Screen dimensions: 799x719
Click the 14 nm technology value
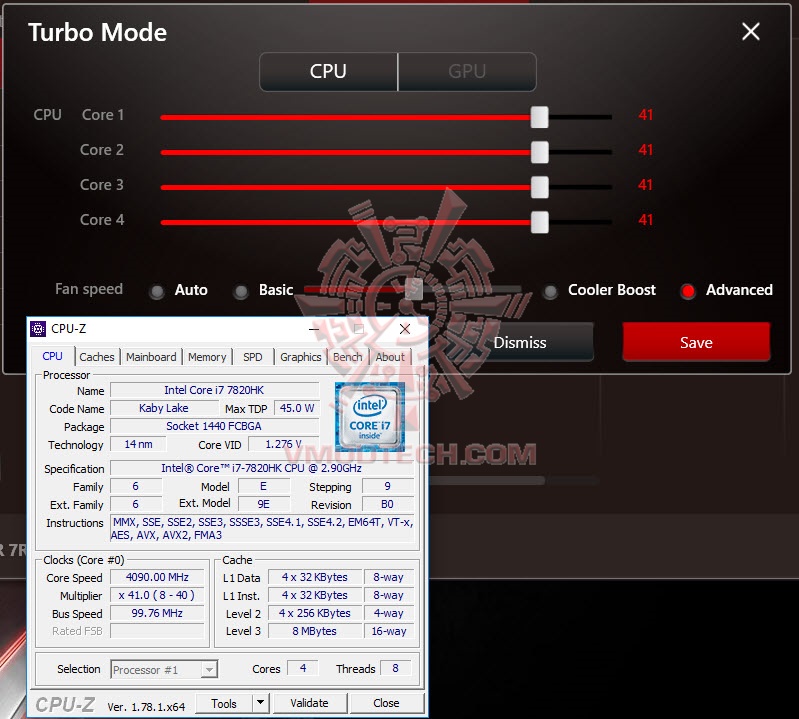pyautogui.click(x=138, y=444)
